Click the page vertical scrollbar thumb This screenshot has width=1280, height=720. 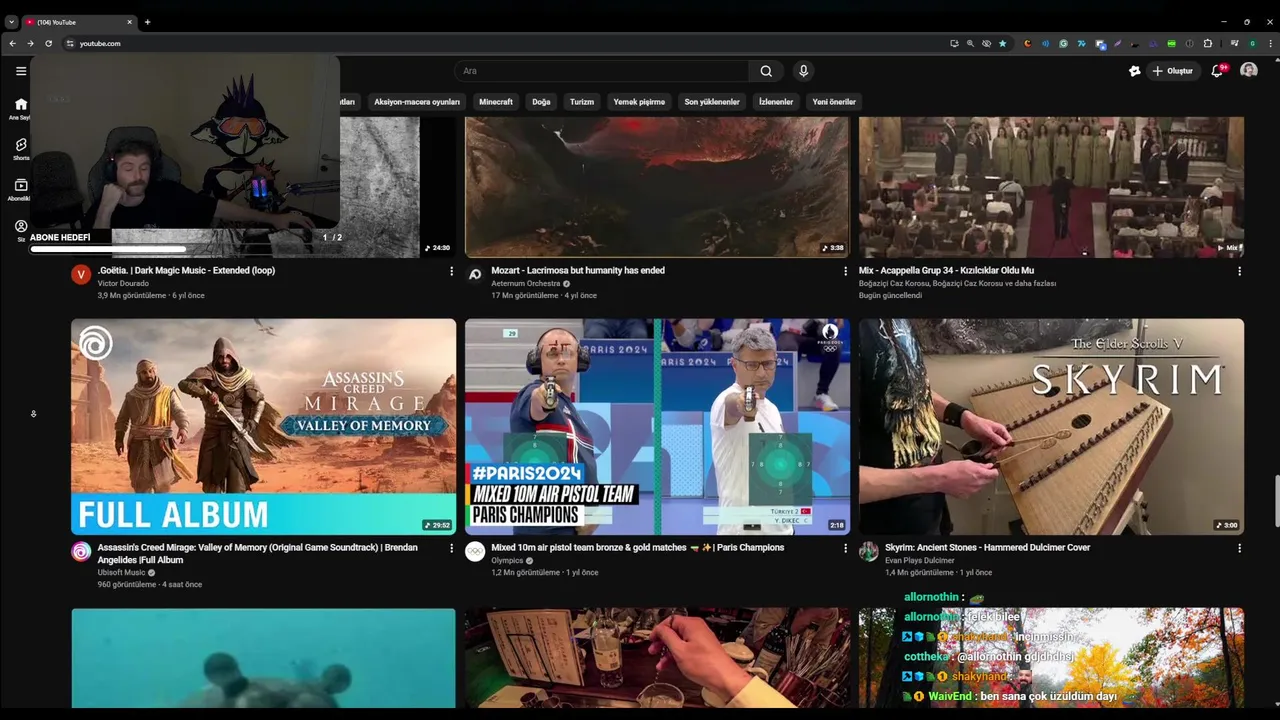pos(1275,502)
